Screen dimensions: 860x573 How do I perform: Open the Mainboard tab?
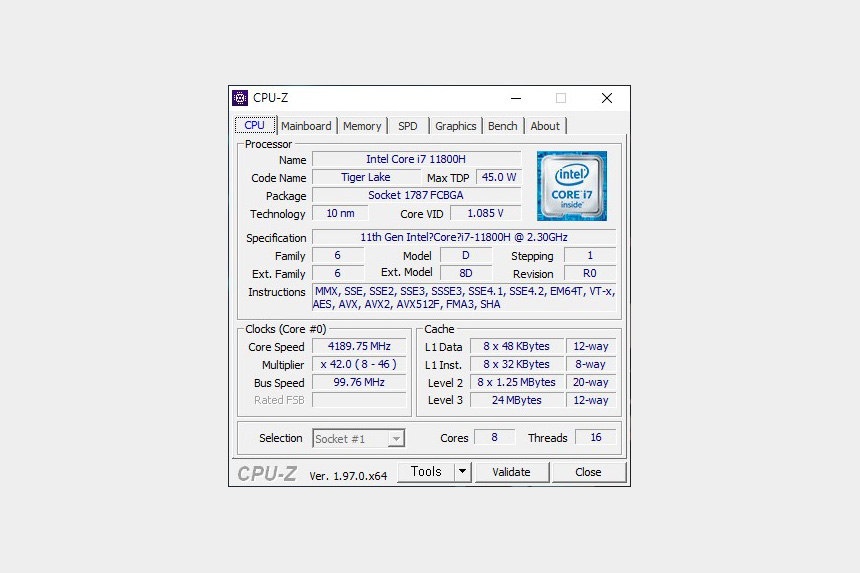point(306,126)
